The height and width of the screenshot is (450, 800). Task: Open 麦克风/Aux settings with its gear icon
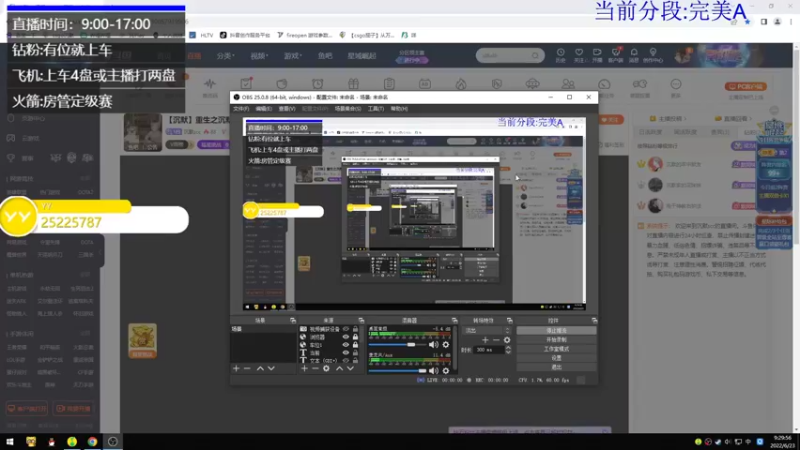[x=446, y=371]
